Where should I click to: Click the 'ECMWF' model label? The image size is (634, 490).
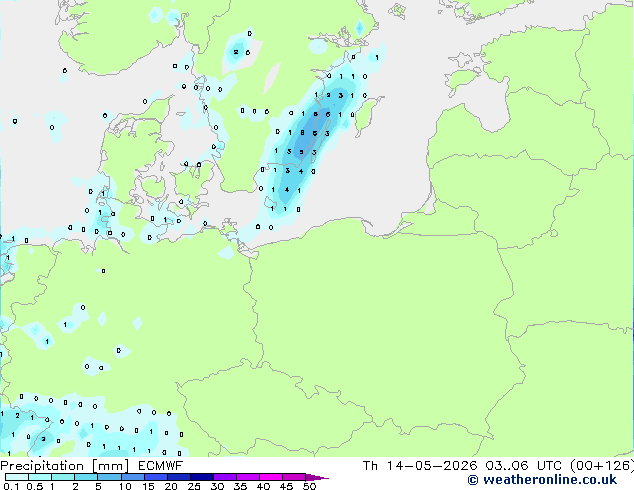click(161, 466)
